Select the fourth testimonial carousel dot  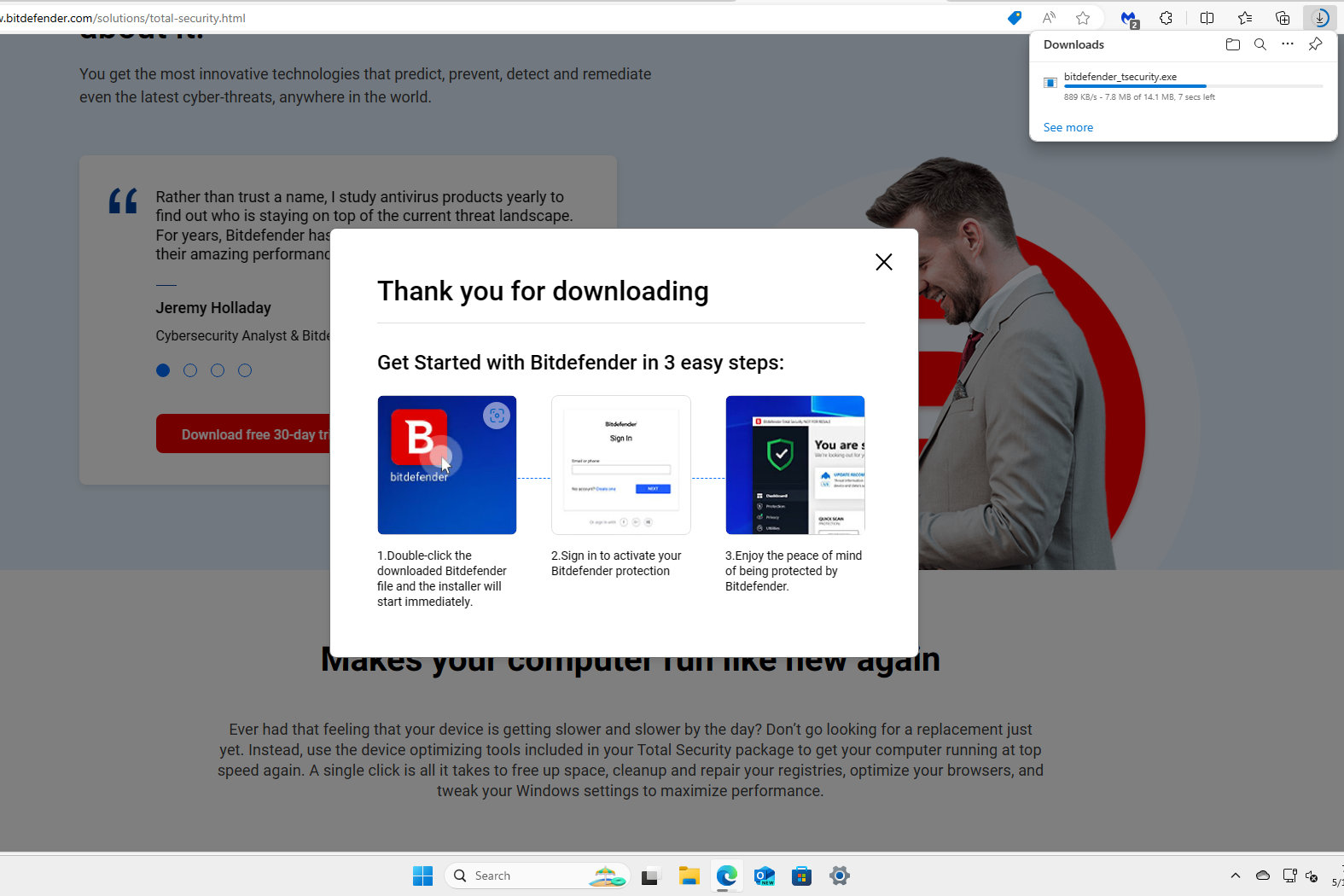coord(245,370)
